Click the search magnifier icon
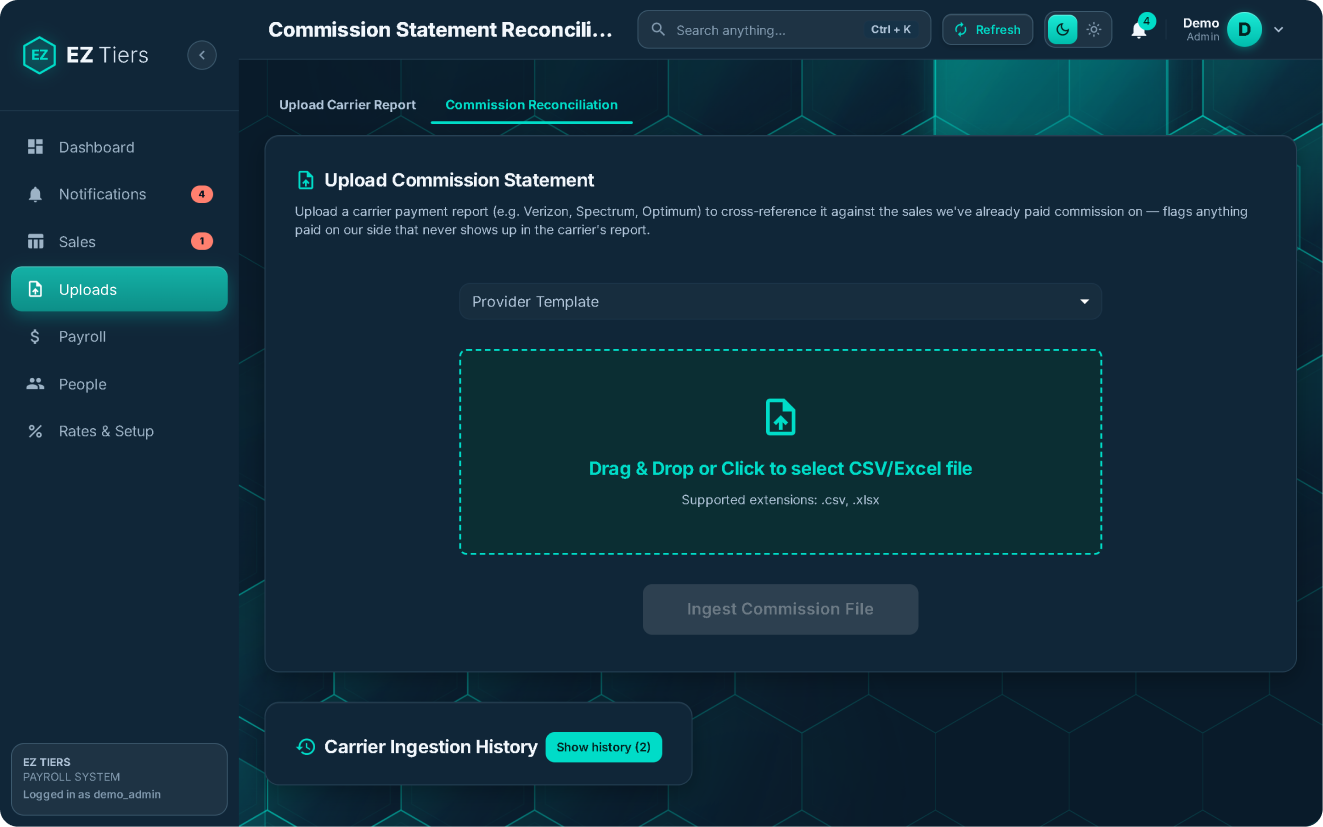This screenshot has width=1323, height=827. (x=658, y=30)
